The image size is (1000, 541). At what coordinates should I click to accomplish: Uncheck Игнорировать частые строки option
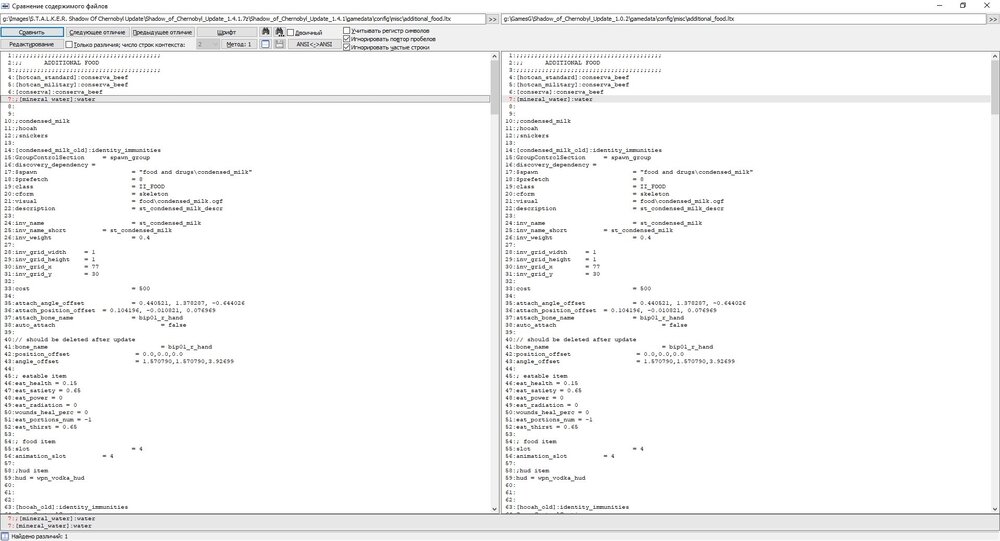[x=347, y=47]
